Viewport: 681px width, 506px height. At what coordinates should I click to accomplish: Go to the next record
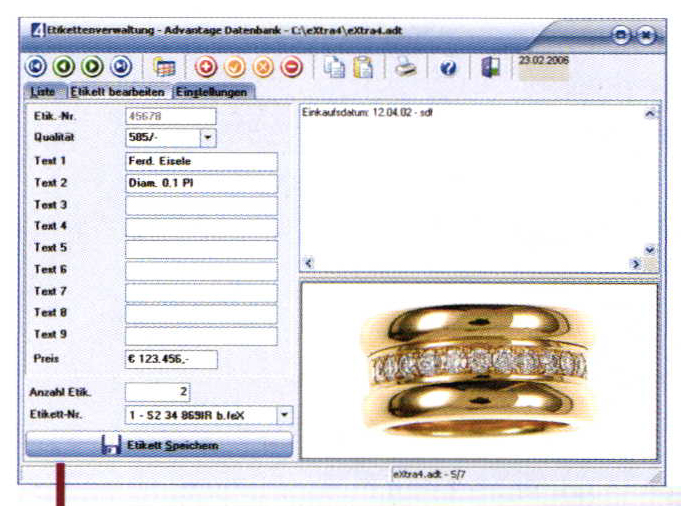tap(91, 68)
